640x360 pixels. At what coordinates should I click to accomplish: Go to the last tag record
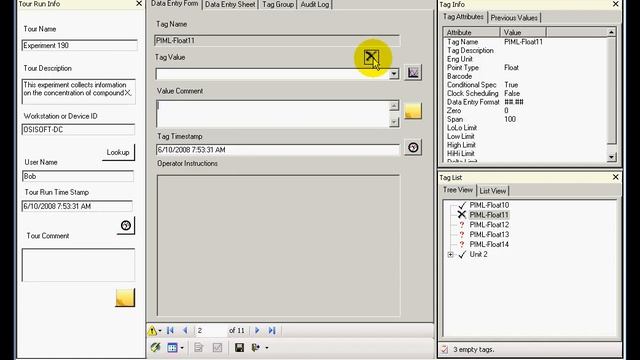272,331
